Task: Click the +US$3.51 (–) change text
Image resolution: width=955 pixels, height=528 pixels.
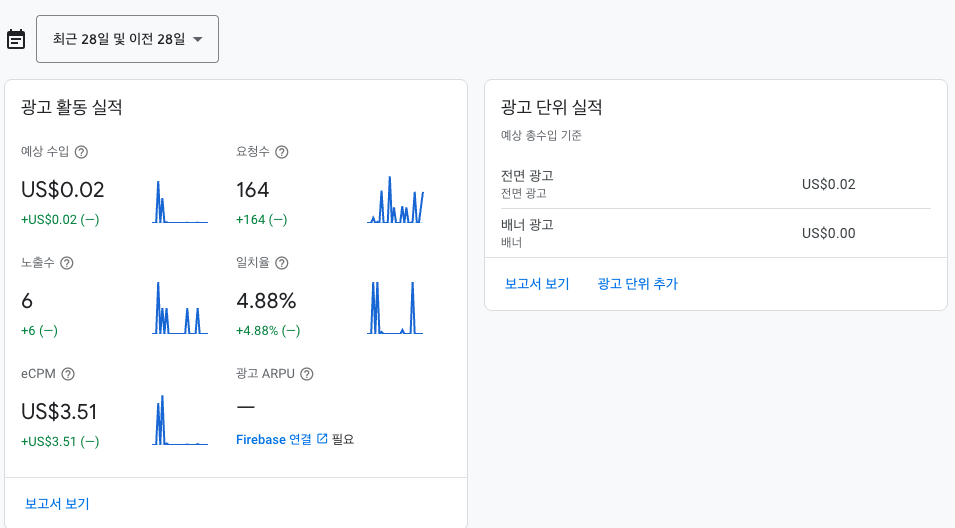Action: coord(60,442)
